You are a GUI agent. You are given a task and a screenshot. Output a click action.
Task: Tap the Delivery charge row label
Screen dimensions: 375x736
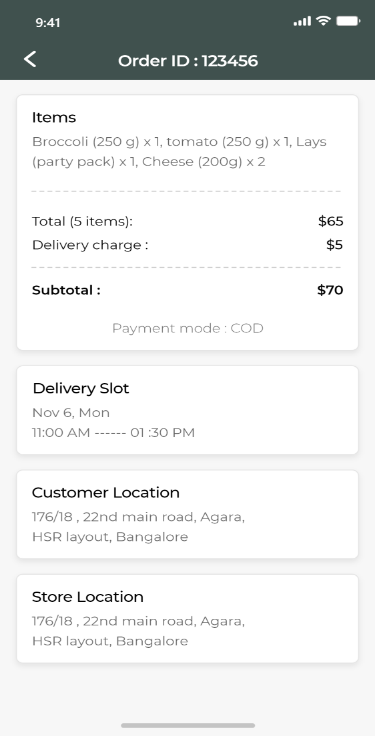[x=90, y=245]
